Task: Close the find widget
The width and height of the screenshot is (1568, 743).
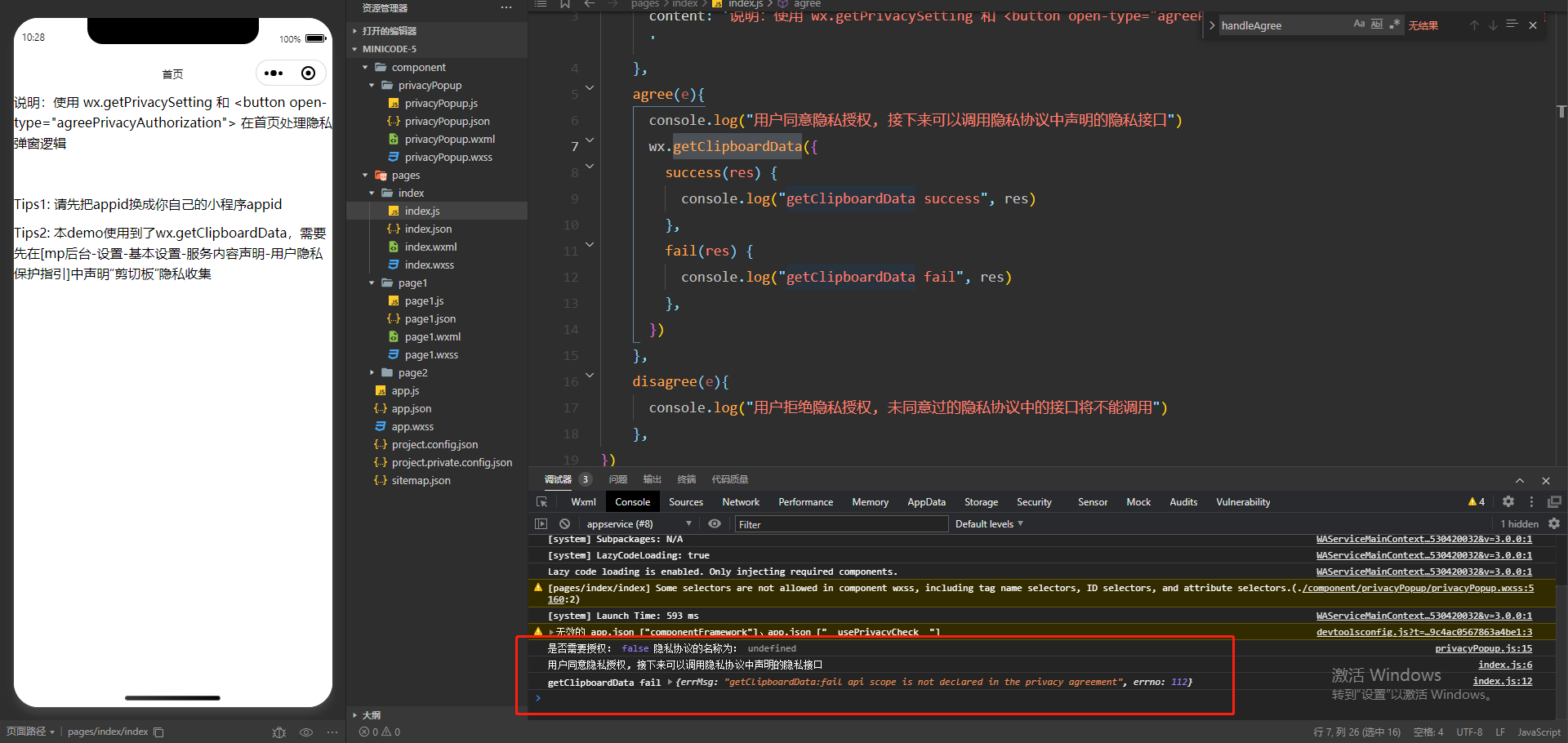Action: tap(1533, 25)
